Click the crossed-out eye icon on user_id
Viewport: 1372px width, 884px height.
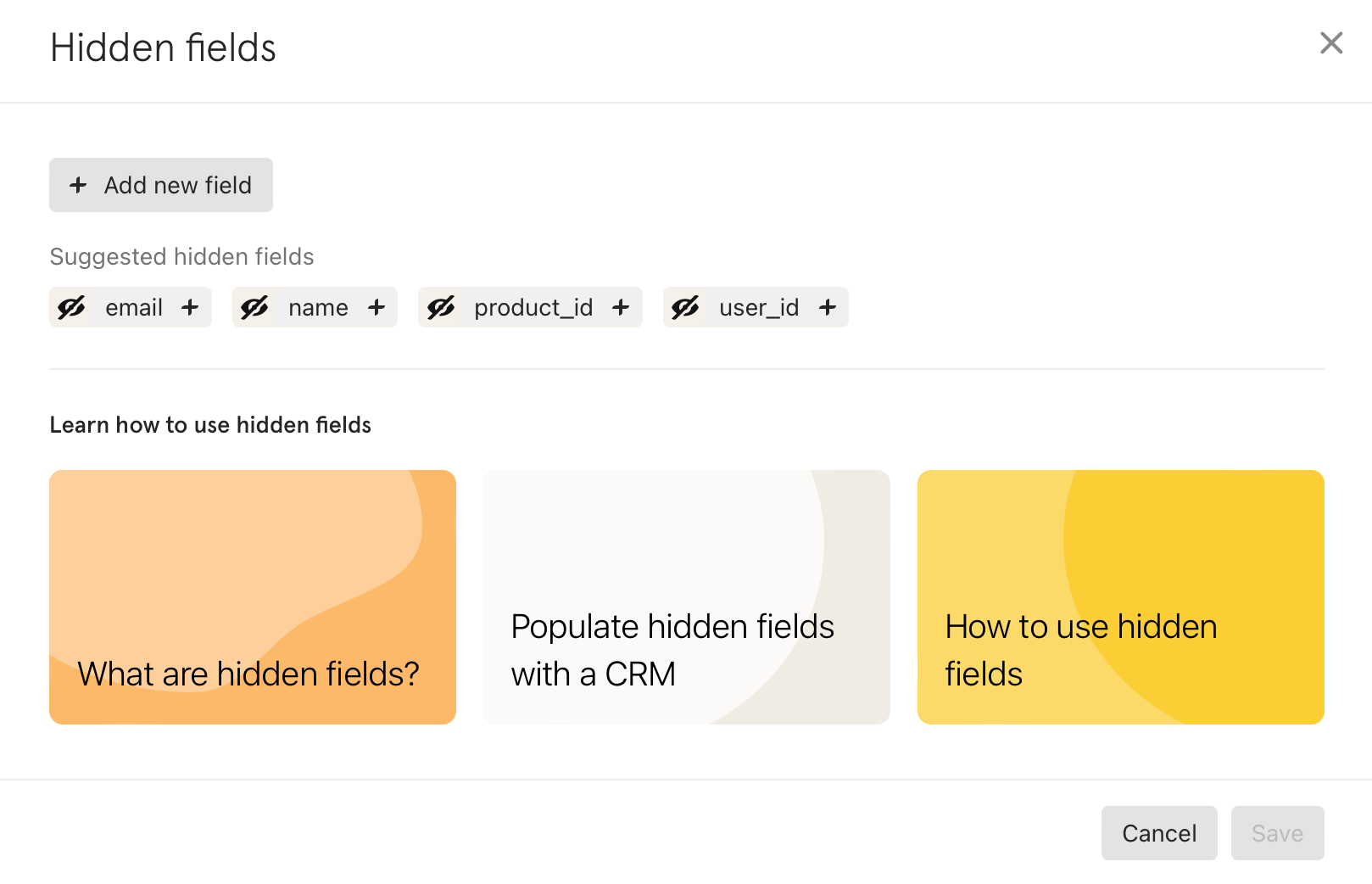685,307
